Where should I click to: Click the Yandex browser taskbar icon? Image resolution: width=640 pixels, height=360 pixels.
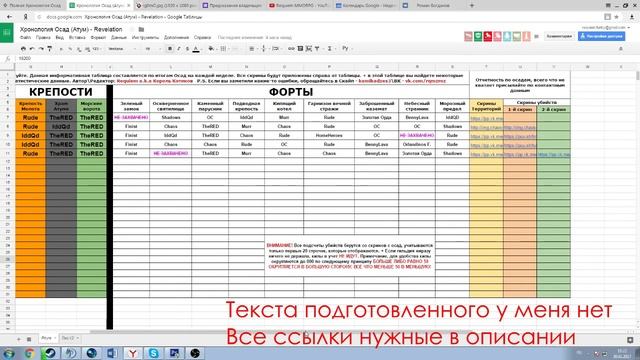(x=133, y=353)
